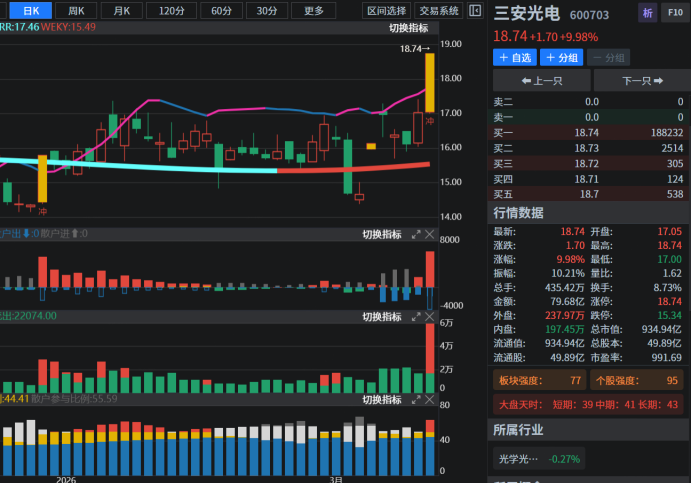Image resolution: width=692 pixels, height=483 pixels.
Task: Open 切换指标 on the main K-line chart
Action: click(408, 28)
